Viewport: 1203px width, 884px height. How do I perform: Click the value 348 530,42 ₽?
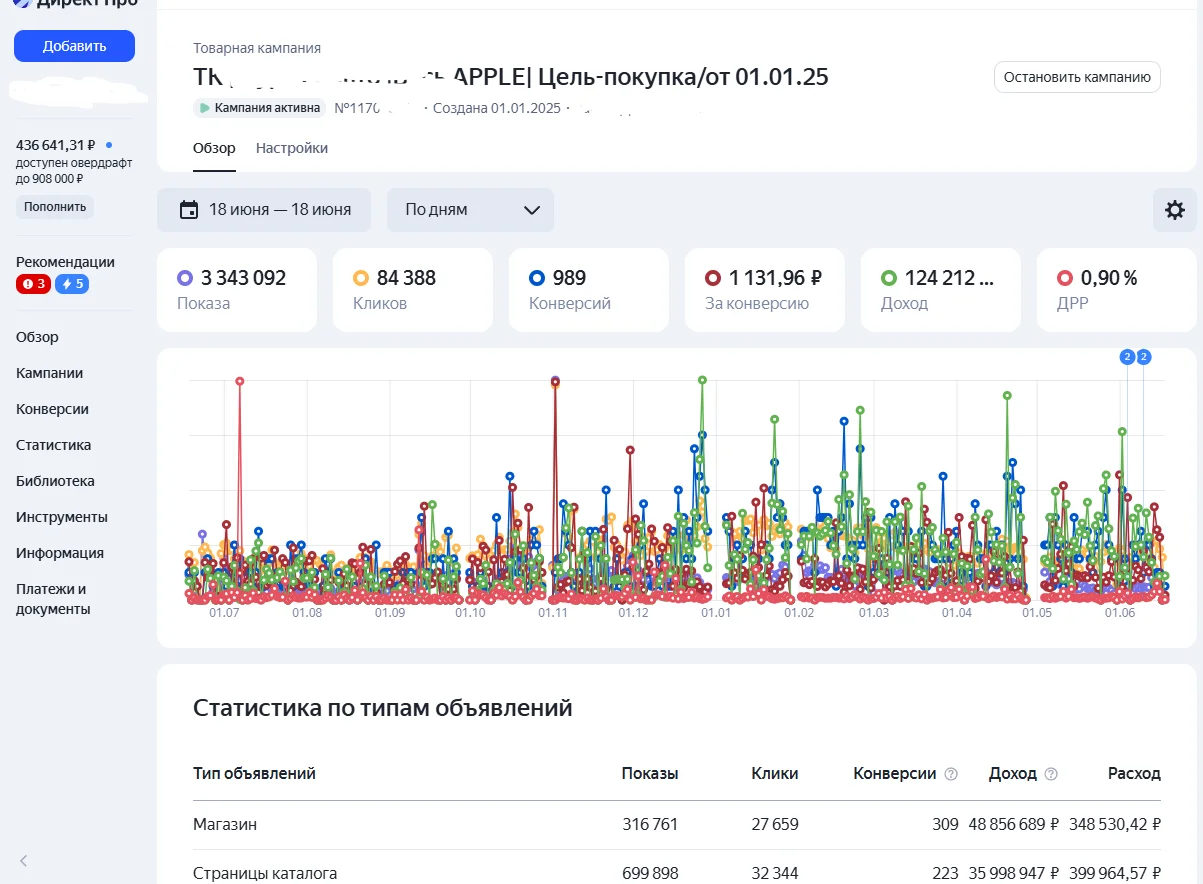click(1114, 825)
